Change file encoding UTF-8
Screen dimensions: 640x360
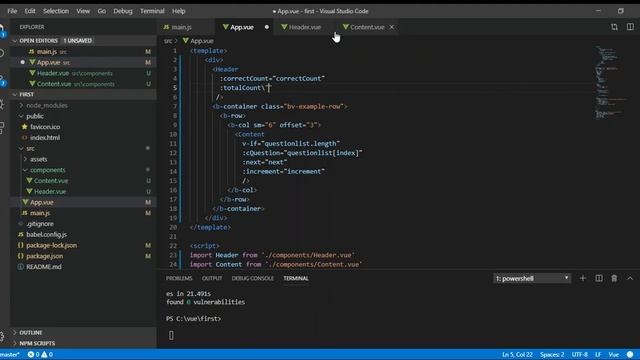pyautogui.click(x=580, y=355)
